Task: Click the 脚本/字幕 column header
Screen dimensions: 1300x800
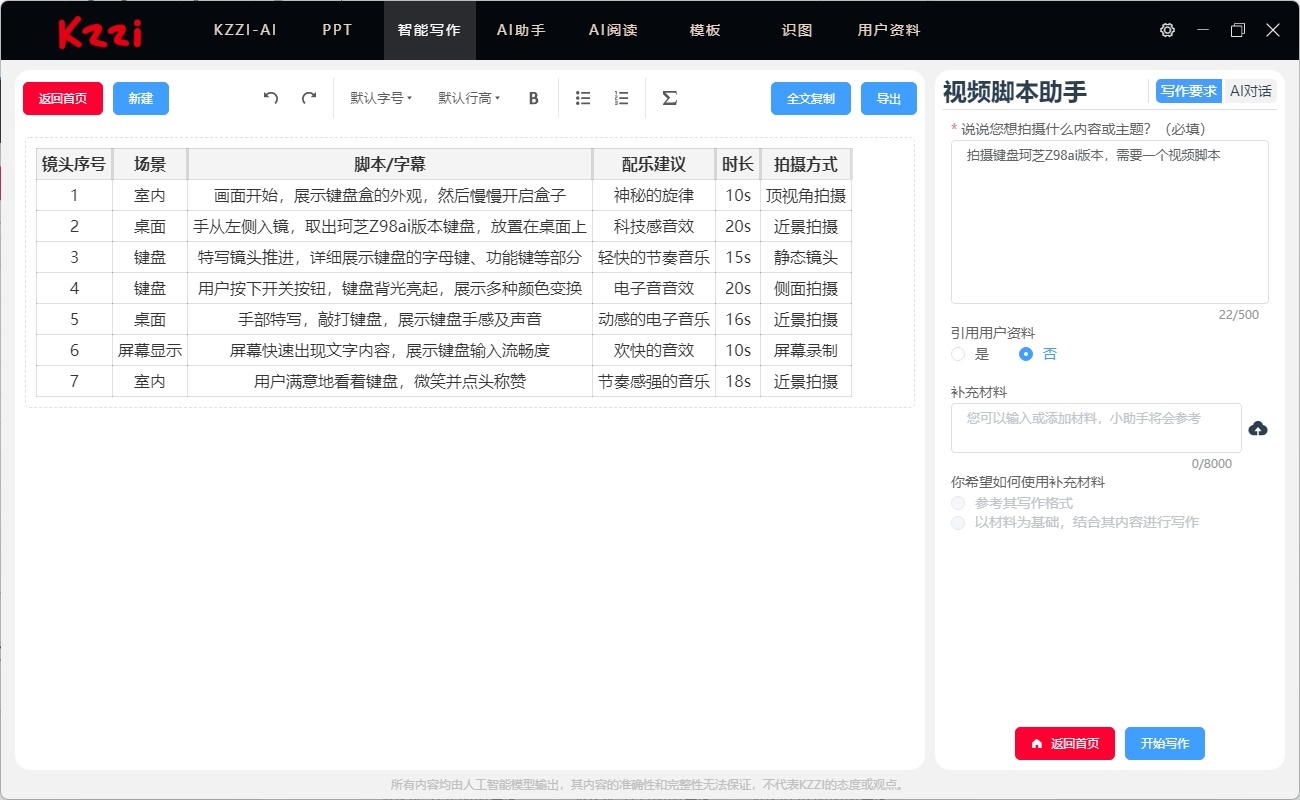Action: 390,164
